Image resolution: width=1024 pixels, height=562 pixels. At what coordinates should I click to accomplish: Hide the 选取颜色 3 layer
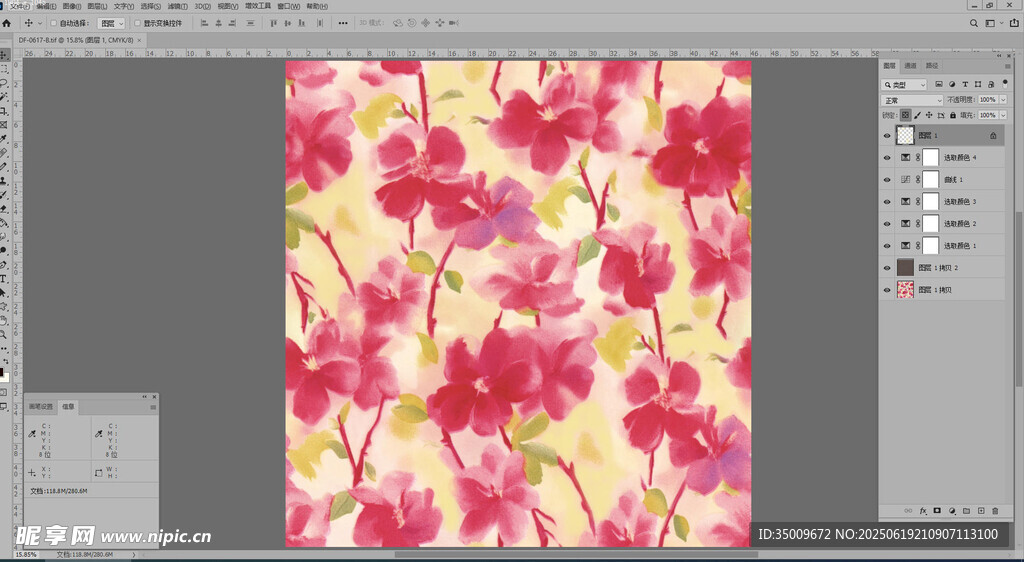[x=887, y=202]
